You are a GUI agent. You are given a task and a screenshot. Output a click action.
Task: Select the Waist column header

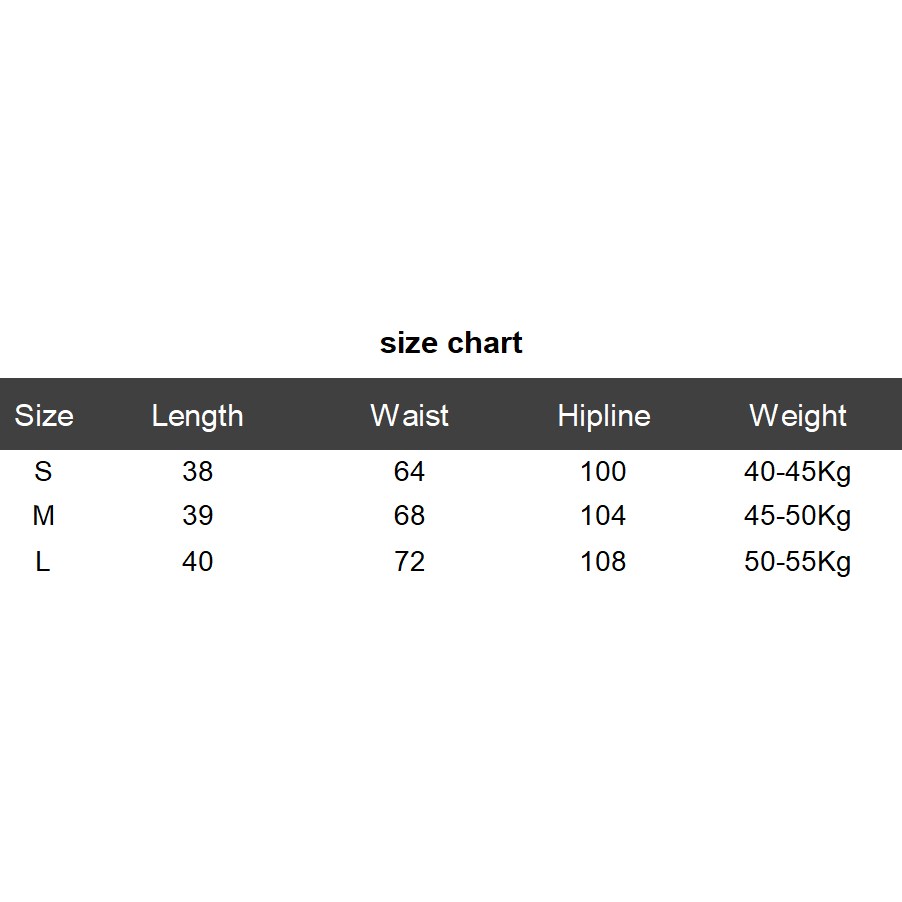(x=409, y=415)
